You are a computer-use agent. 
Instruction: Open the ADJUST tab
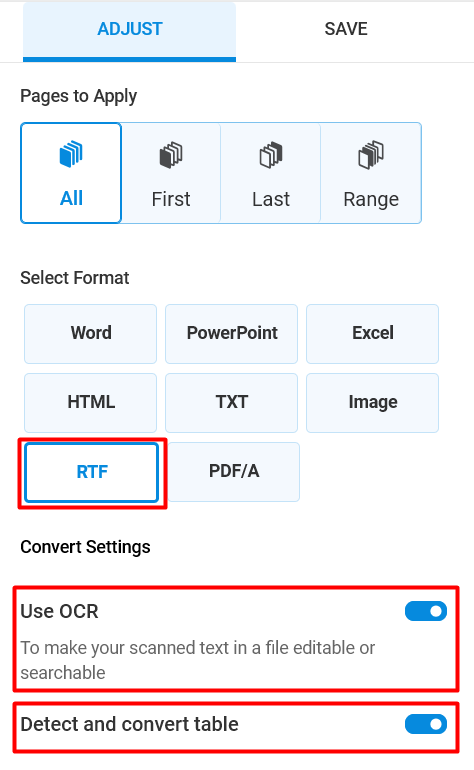click(130, 29)
